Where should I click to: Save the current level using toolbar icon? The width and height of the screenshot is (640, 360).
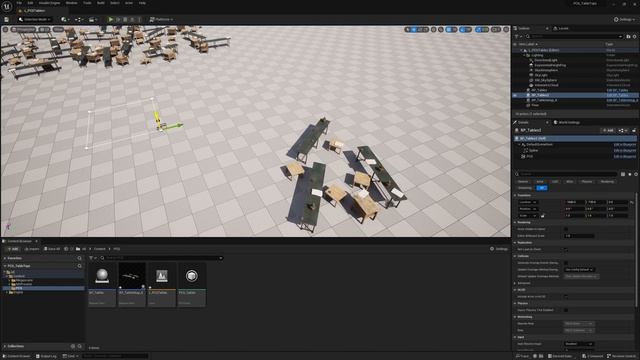pyautogui.click(x=6, y=19)
